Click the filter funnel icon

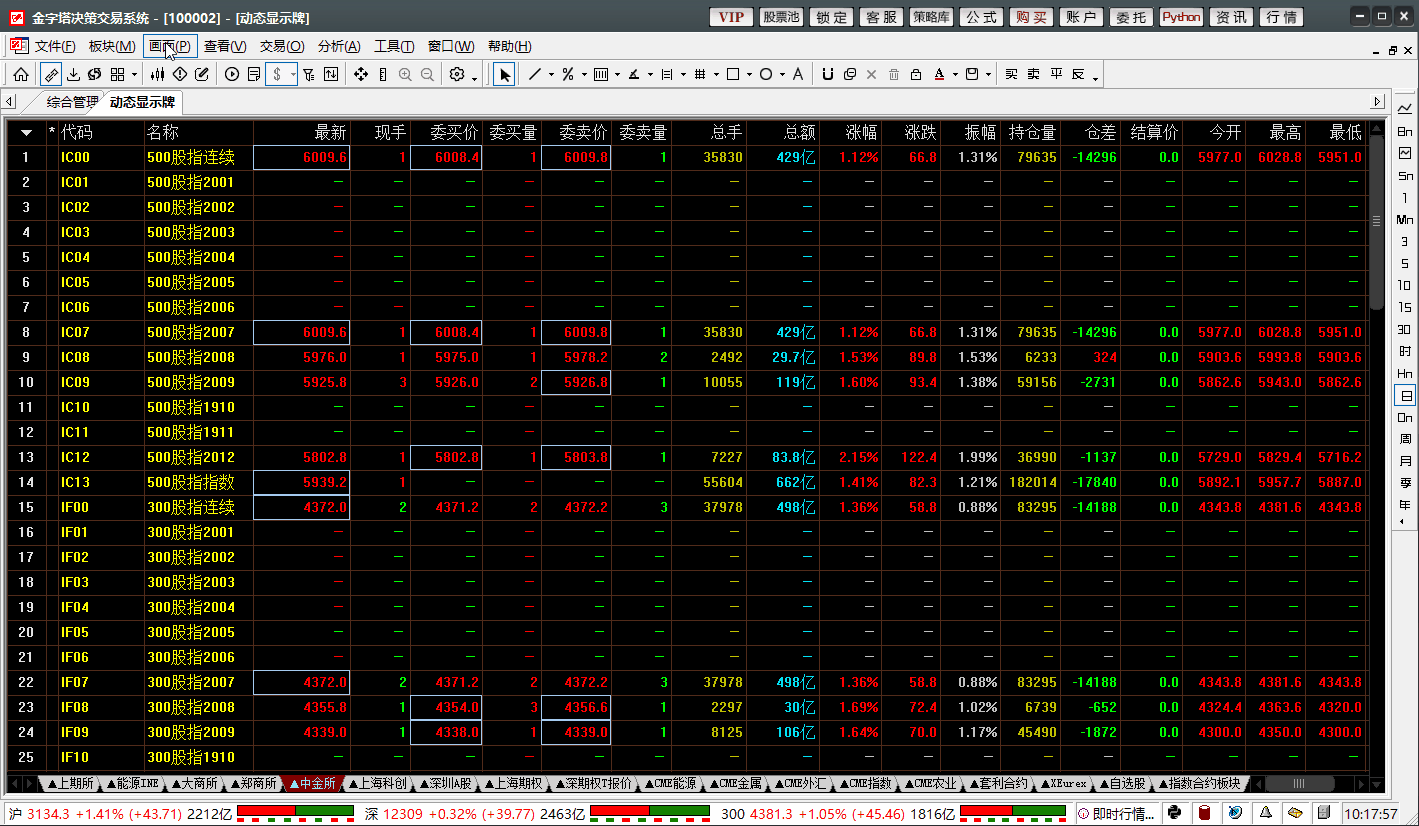point(308,74)
